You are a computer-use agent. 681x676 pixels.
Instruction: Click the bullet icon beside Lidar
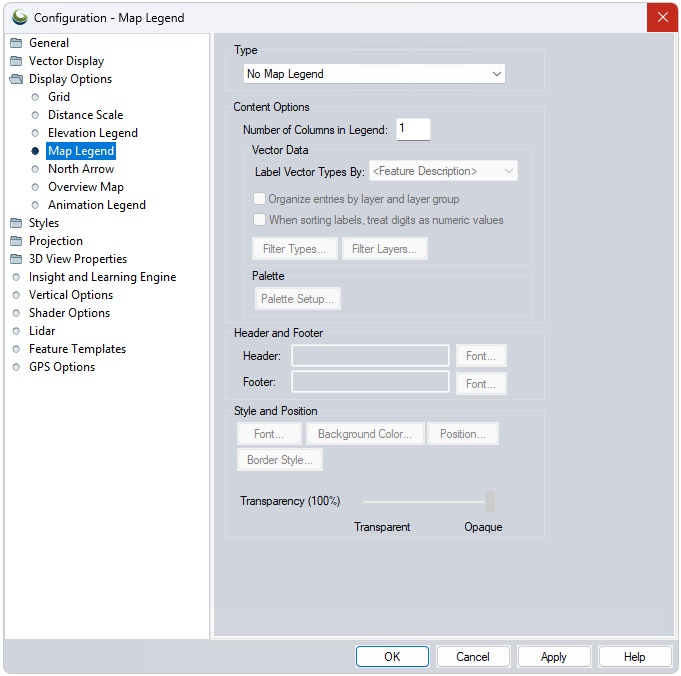tap(16, 331)
